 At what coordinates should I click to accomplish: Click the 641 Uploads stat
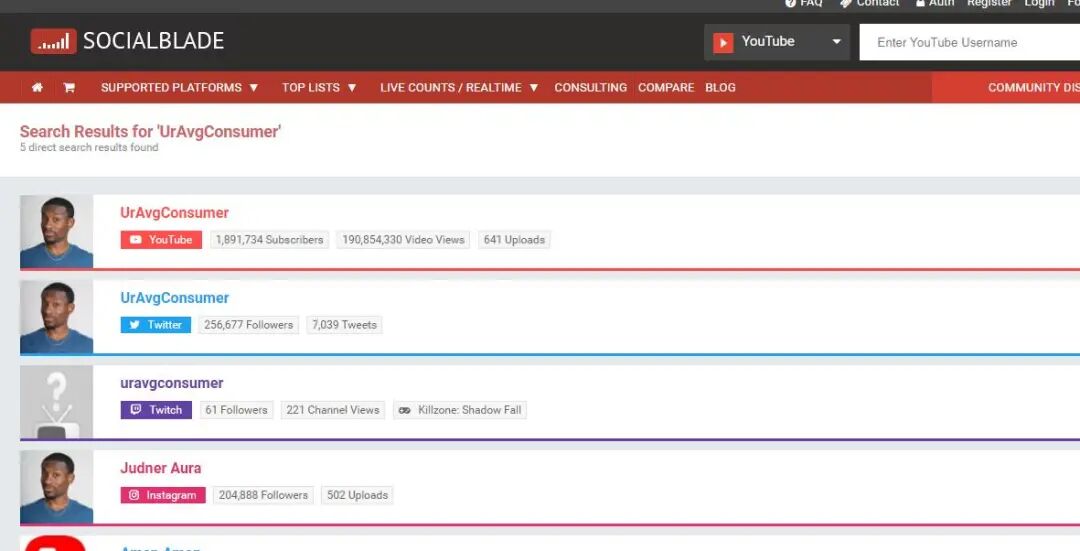[514, 240]
